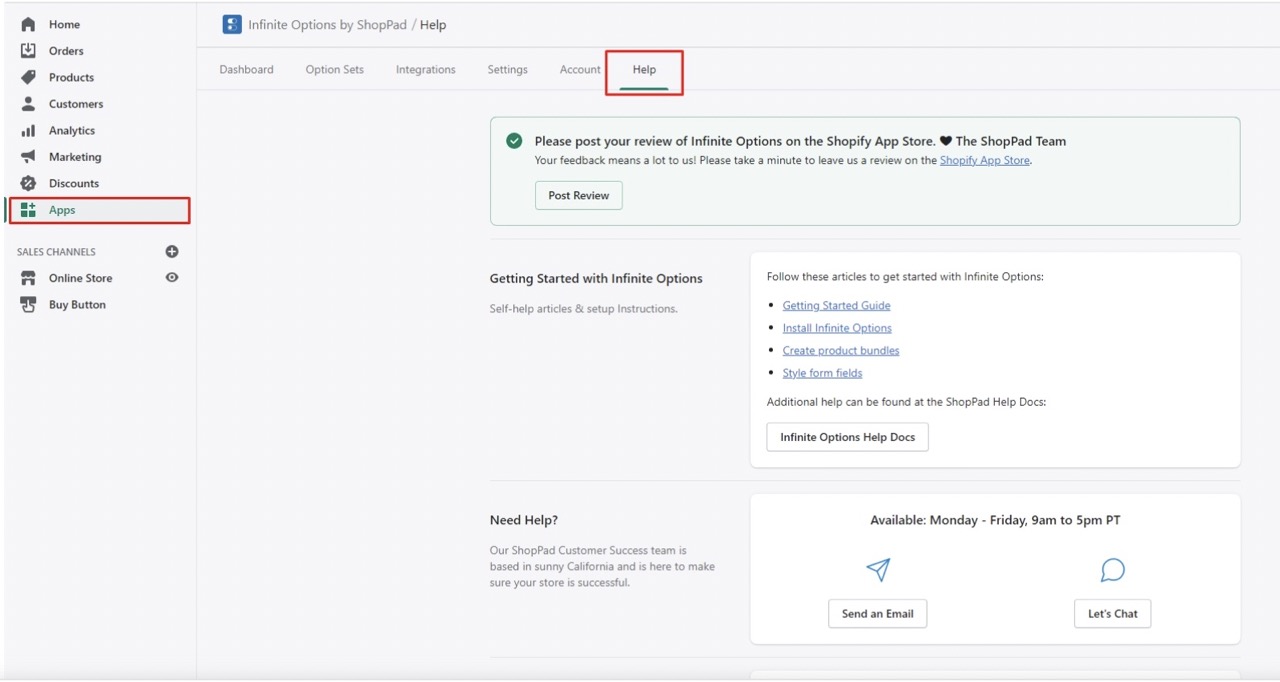Open the Getting Started Guide link

(x=836, y=306)
